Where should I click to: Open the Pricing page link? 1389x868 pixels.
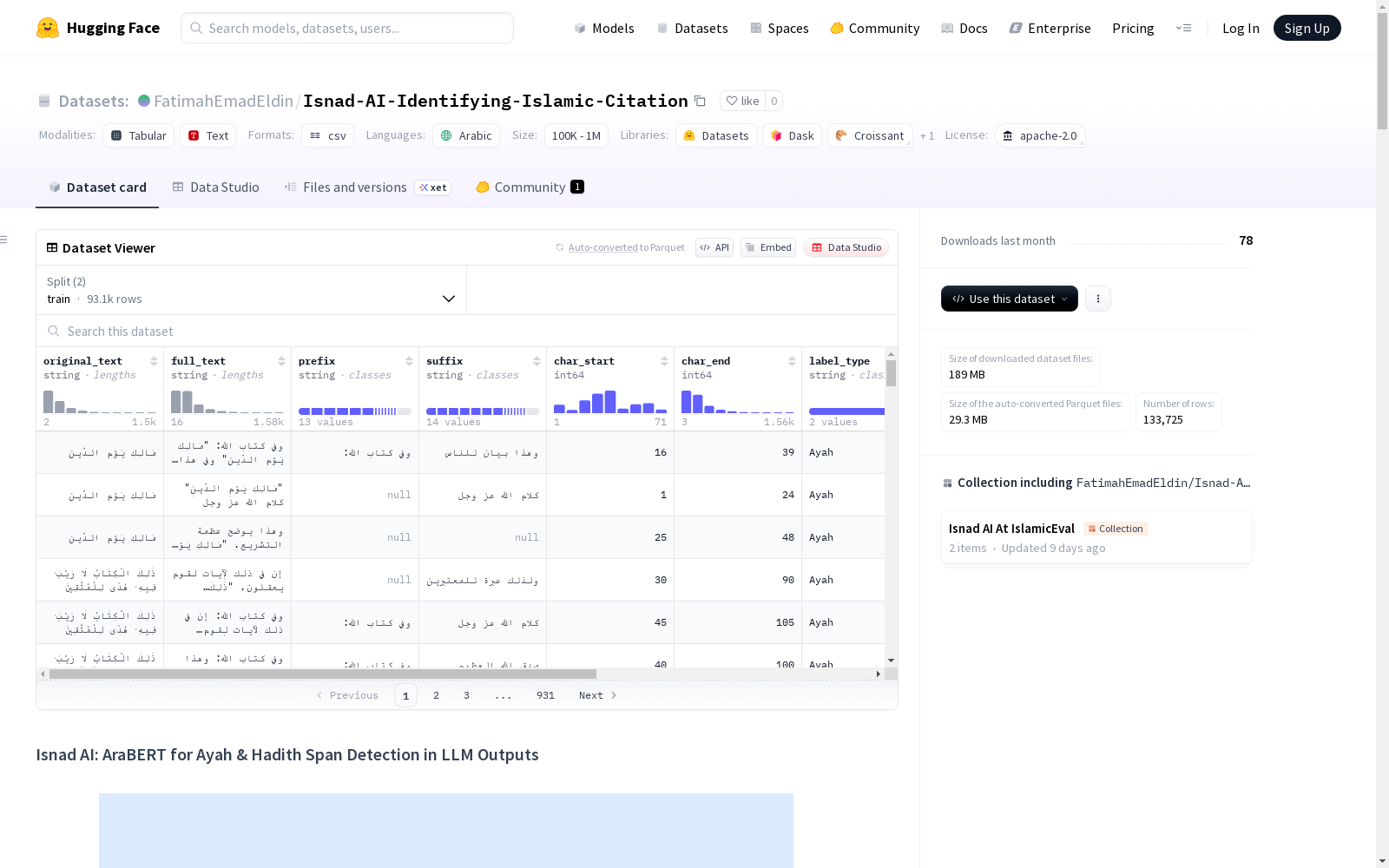[x=1133, y=28]
